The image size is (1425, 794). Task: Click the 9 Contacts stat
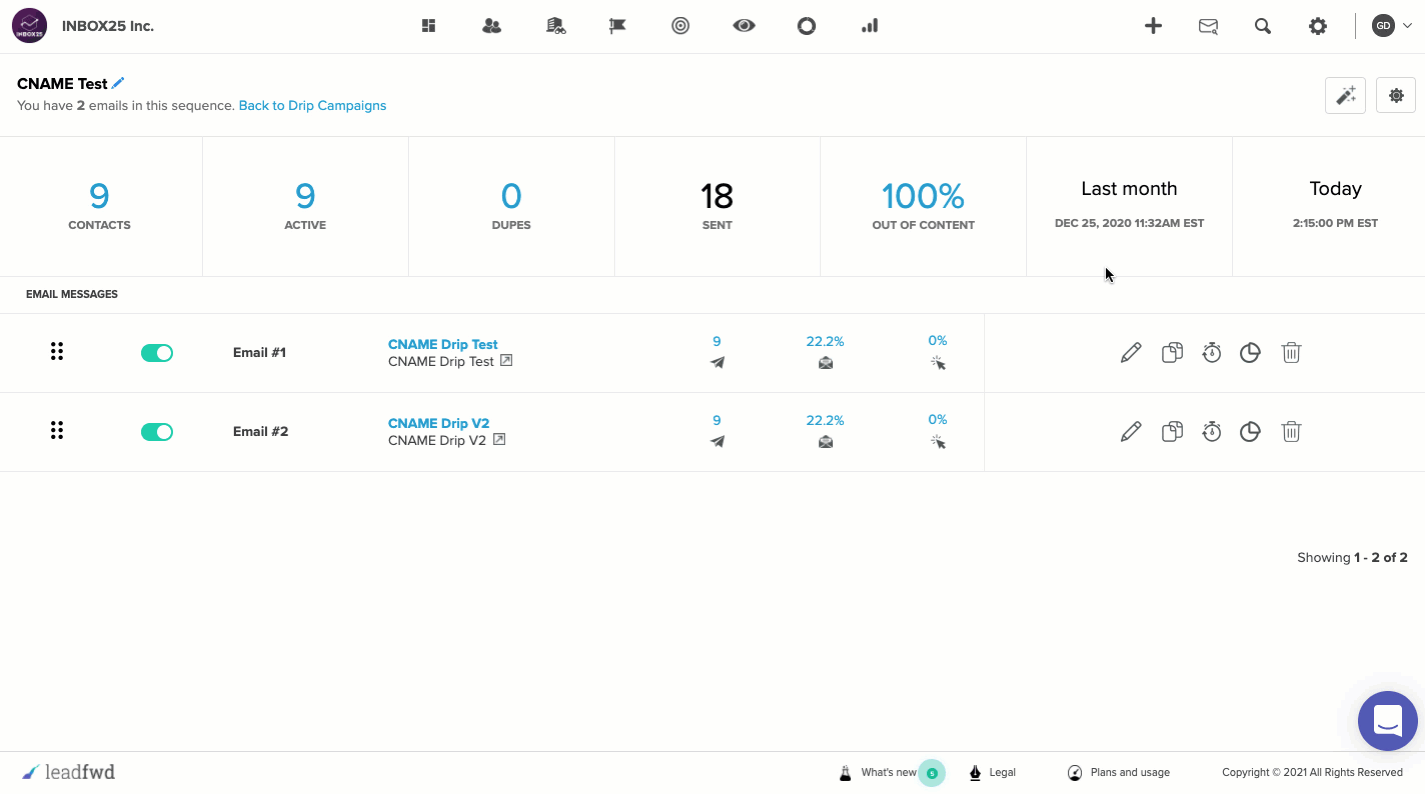[x=100, y=206]
